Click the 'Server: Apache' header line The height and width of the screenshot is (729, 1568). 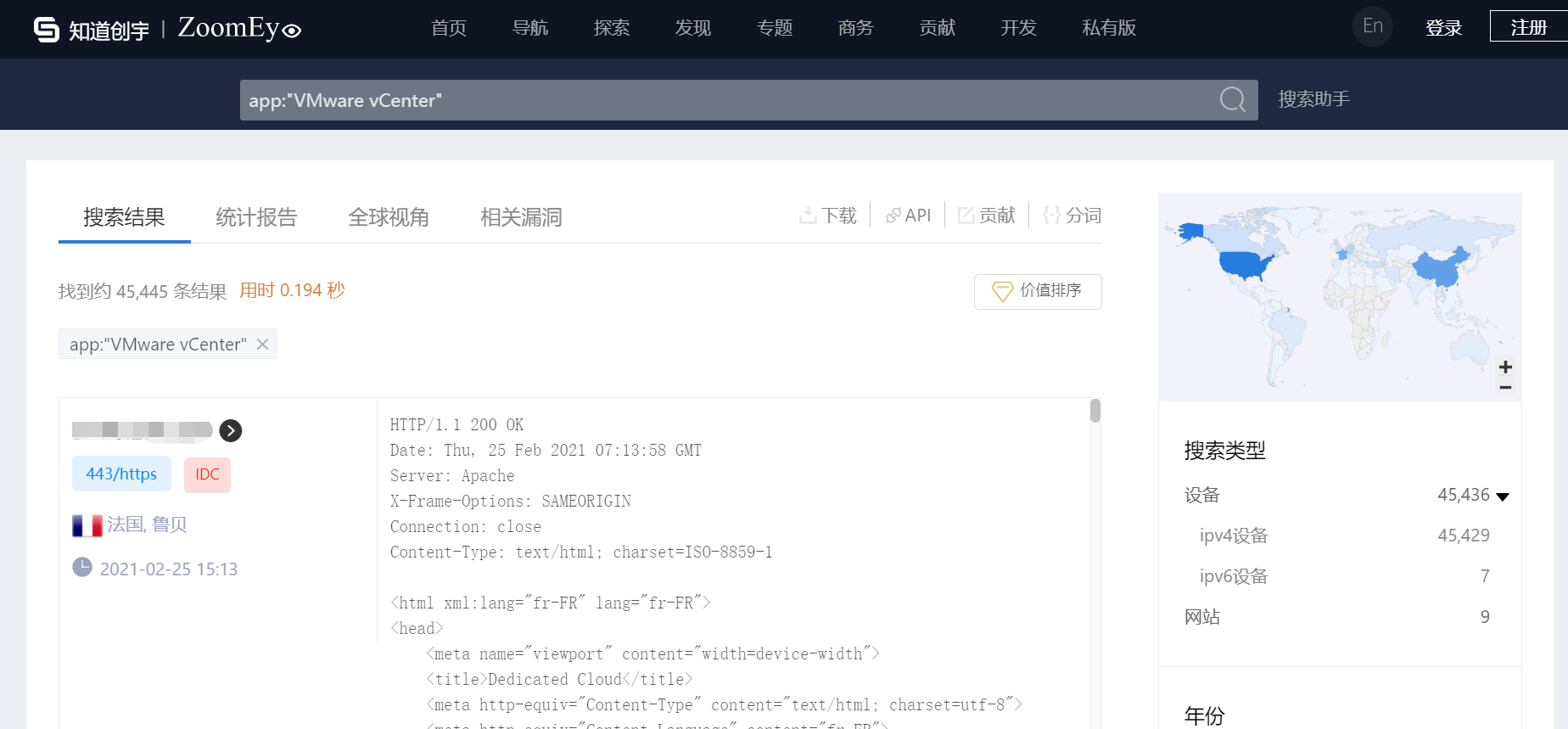452,476
